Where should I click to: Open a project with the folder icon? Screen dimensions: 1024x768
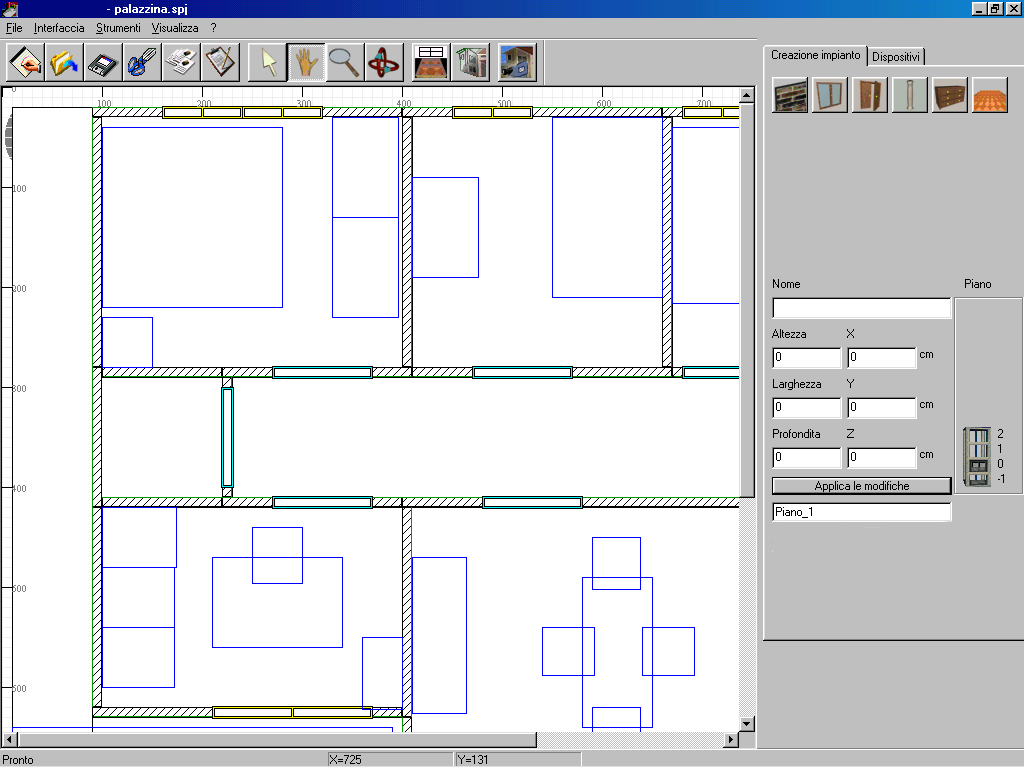[64, 63]
